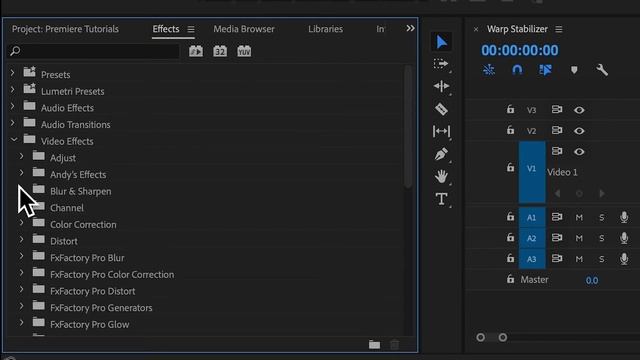Toggle sync lock for track A3
The image size is (640, 360).
[557, 258]
